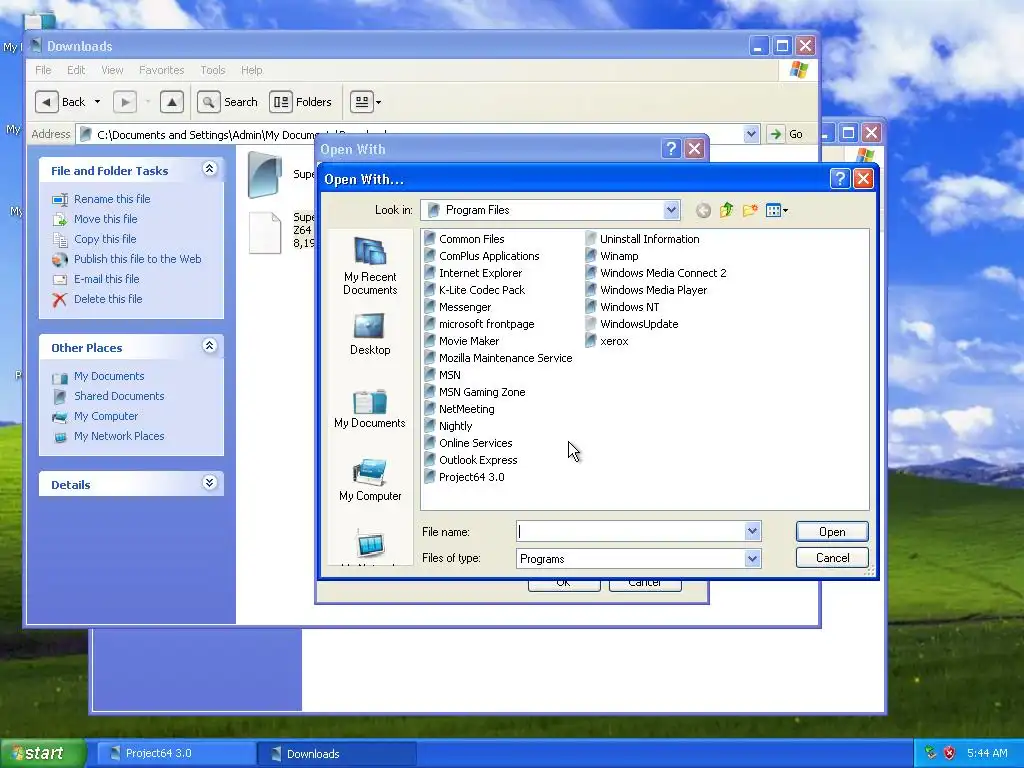Select the Movie Maker folder
1024x768 pixels.
pyautogui.click(x=462, y=341)
